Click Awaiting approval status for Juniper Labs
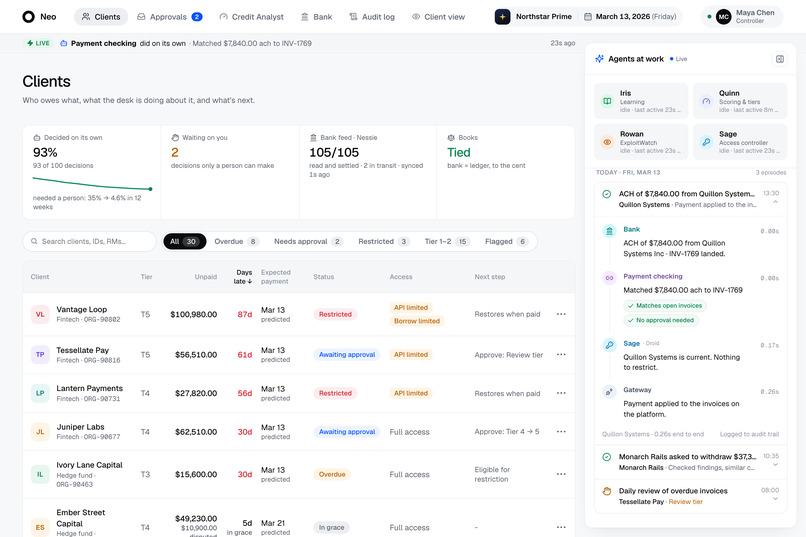Image resolution: width=806 pixels, height=537 pixels. (x=347, y=432)
